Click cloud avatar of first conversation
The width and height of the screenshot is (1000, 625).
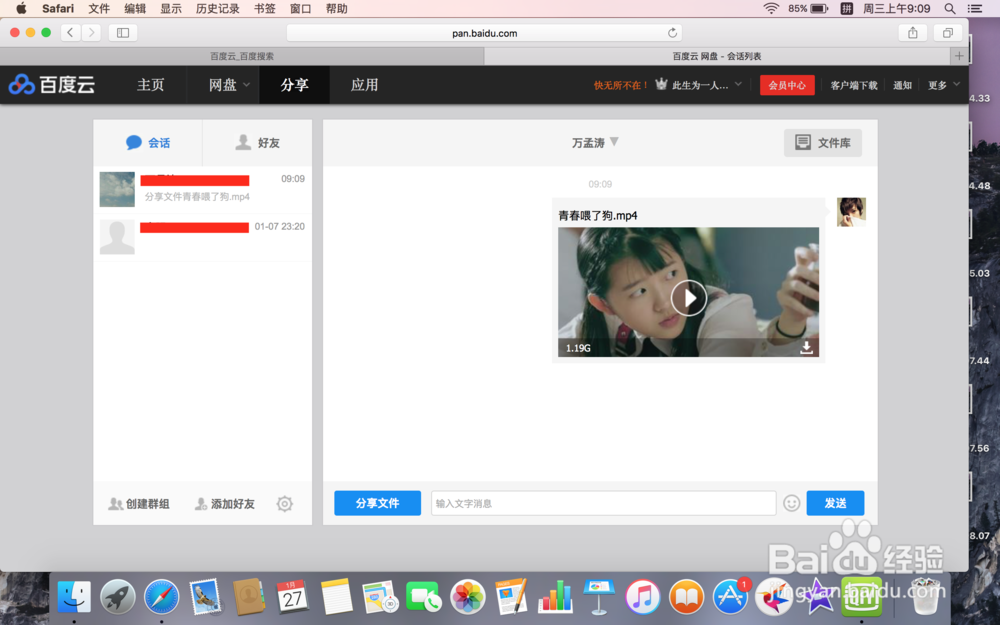click(x=117, y=189)
